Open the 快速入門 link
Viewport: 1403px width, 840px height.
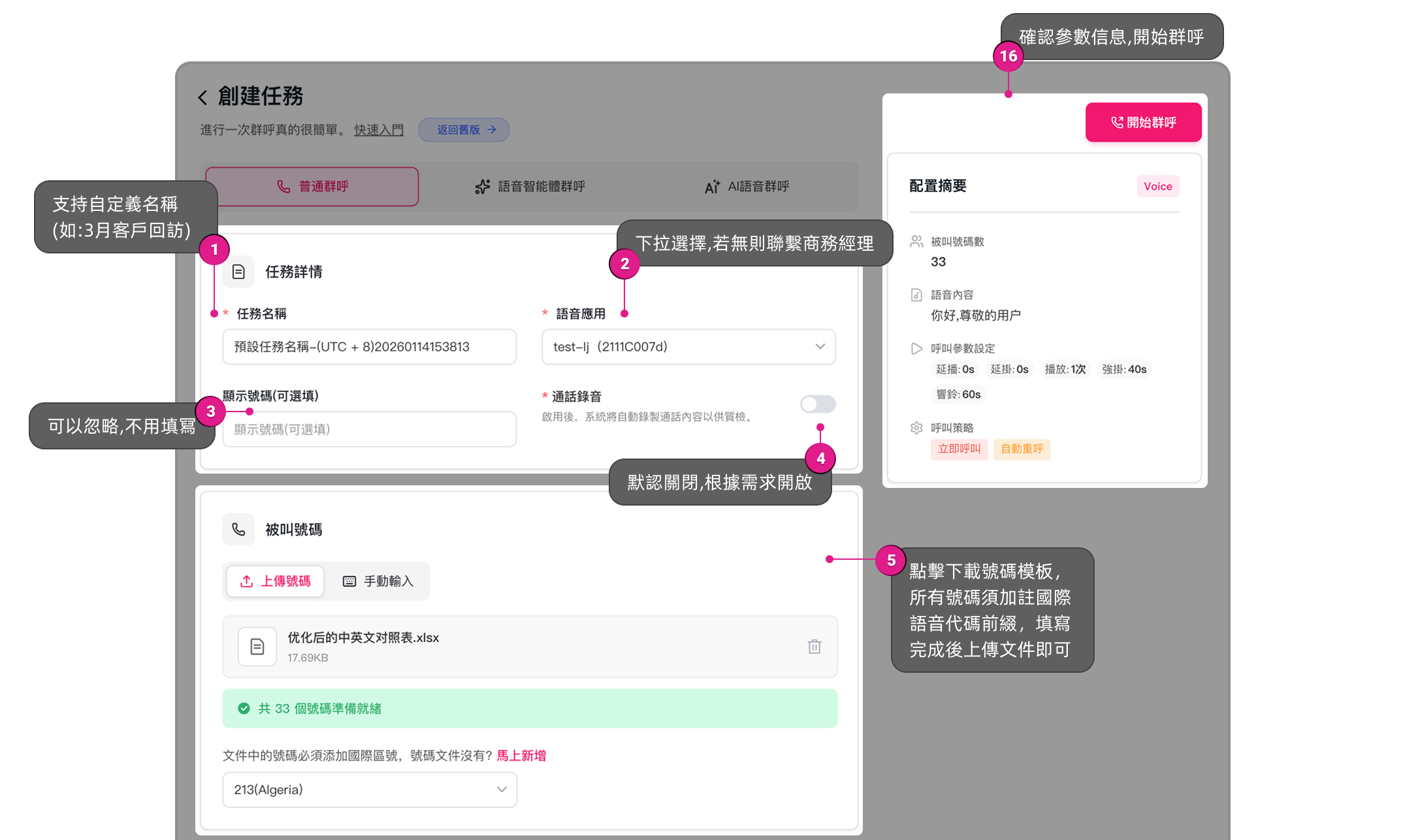[x=379, y=130]
